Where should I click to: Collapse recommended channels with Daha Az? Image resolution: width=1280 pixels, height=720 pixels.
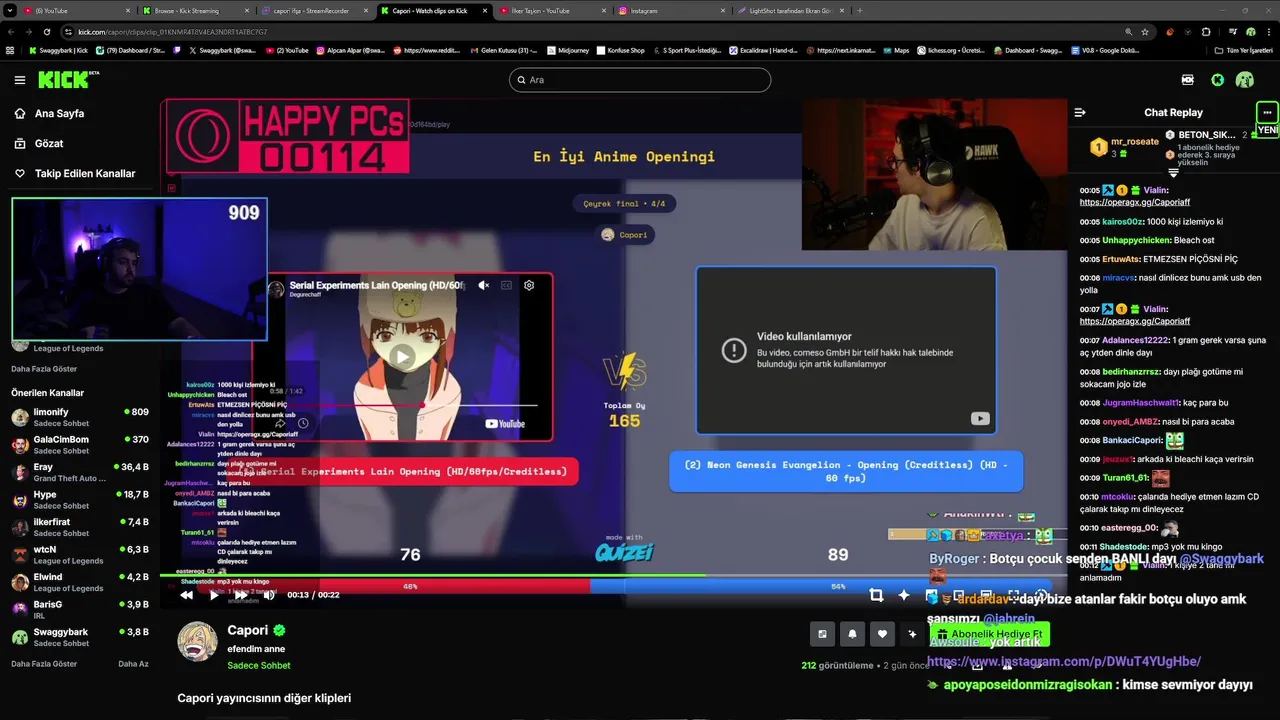(133, 664)
